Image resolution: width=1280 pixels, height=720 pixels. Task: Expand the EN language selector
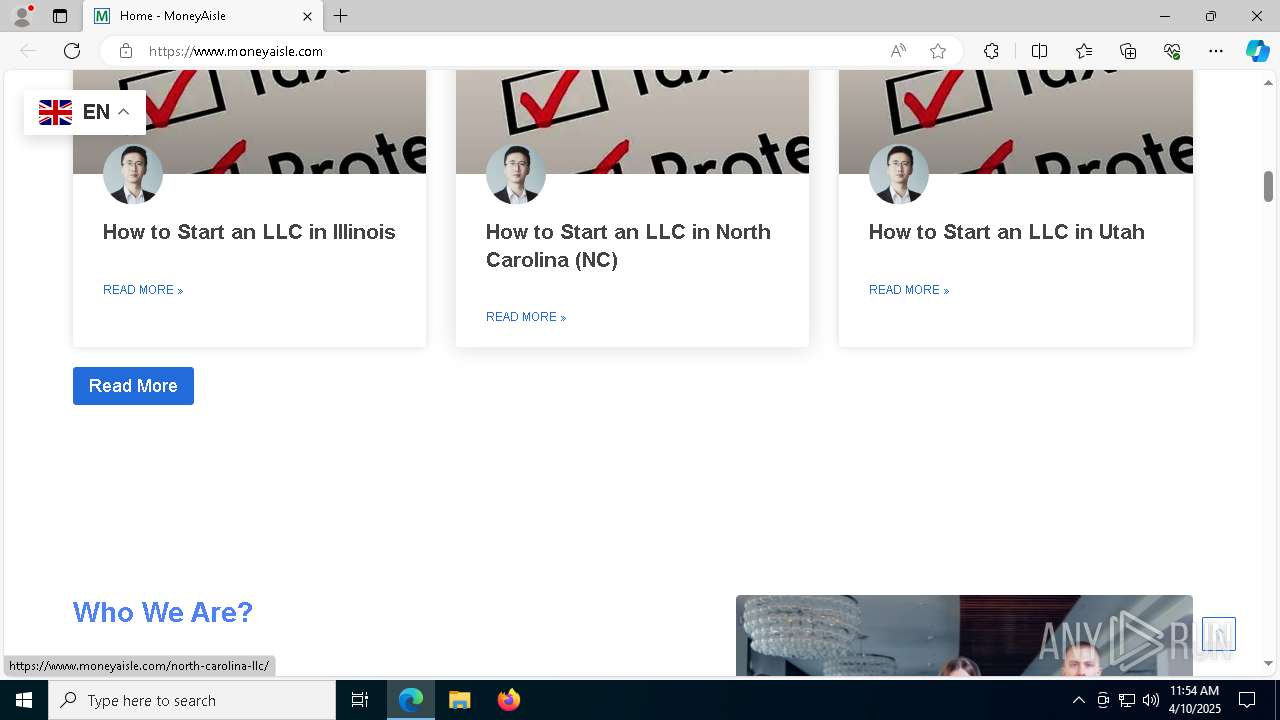pyautogui.click(x=85, y=112)
